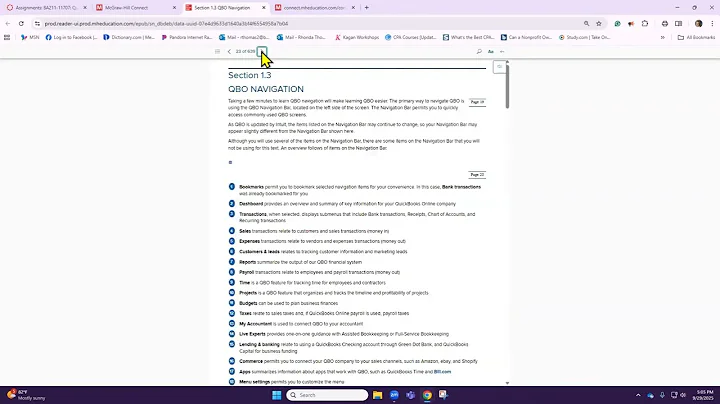Image resolution: width=720 pixels, height=404 pixels.
Task: Open the reader more options menu
Action: (x=502, y=51)
